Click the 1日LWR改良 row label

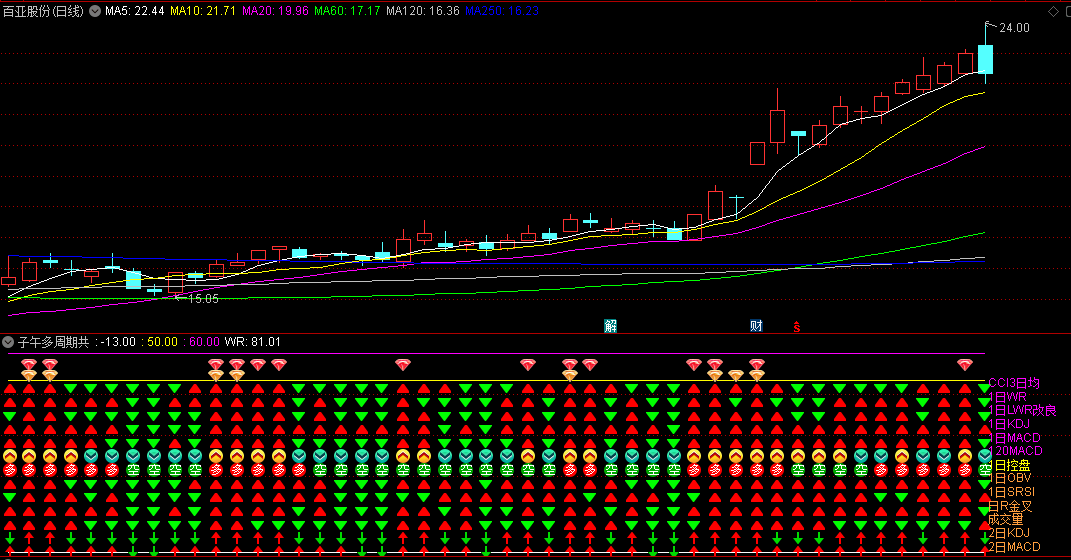click(x=1022, y=410)
